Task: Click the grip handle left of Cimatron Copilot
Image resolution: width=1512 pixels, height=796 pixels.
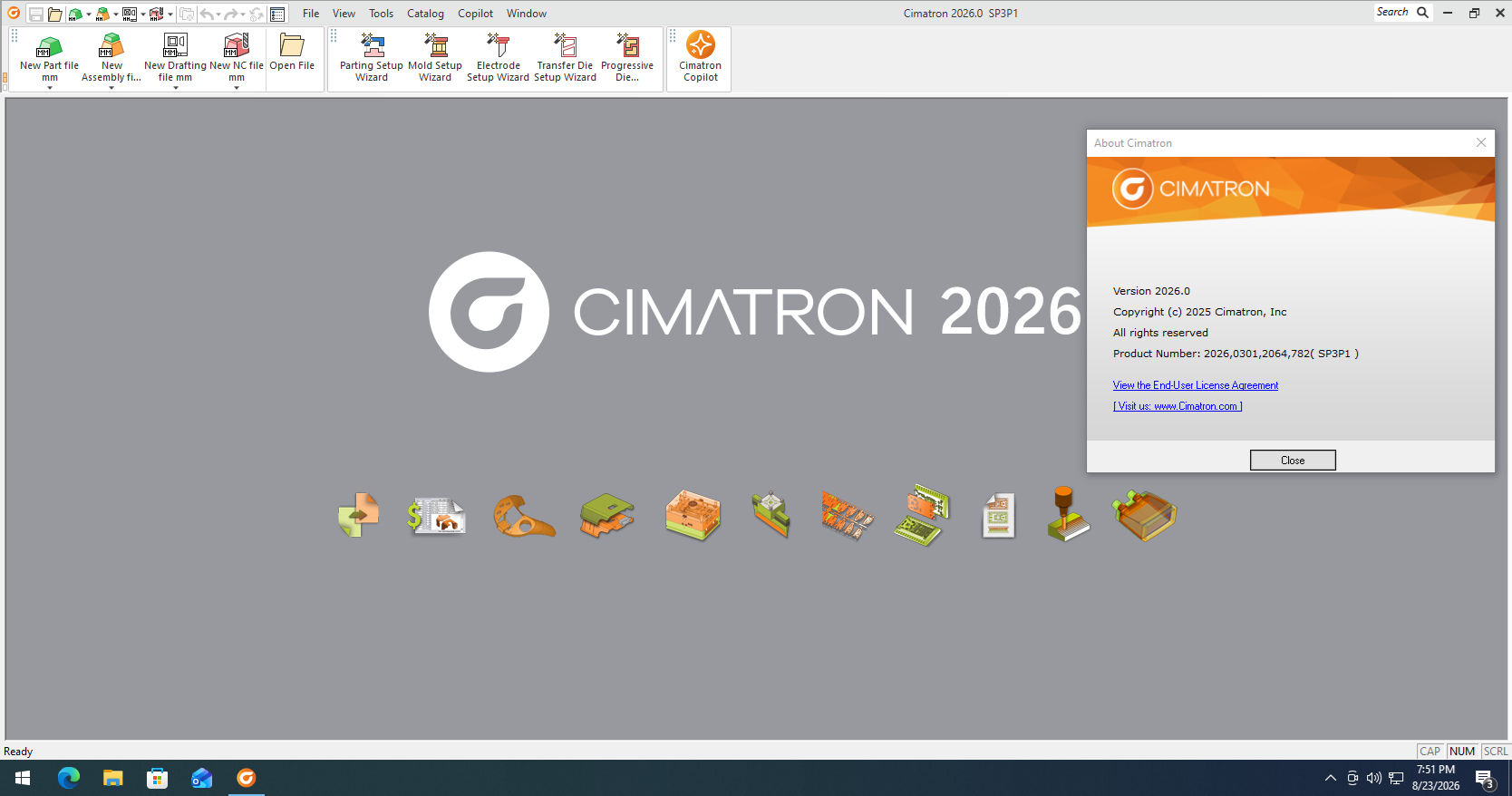Action: pyautogui.click(x=672, y=35)
